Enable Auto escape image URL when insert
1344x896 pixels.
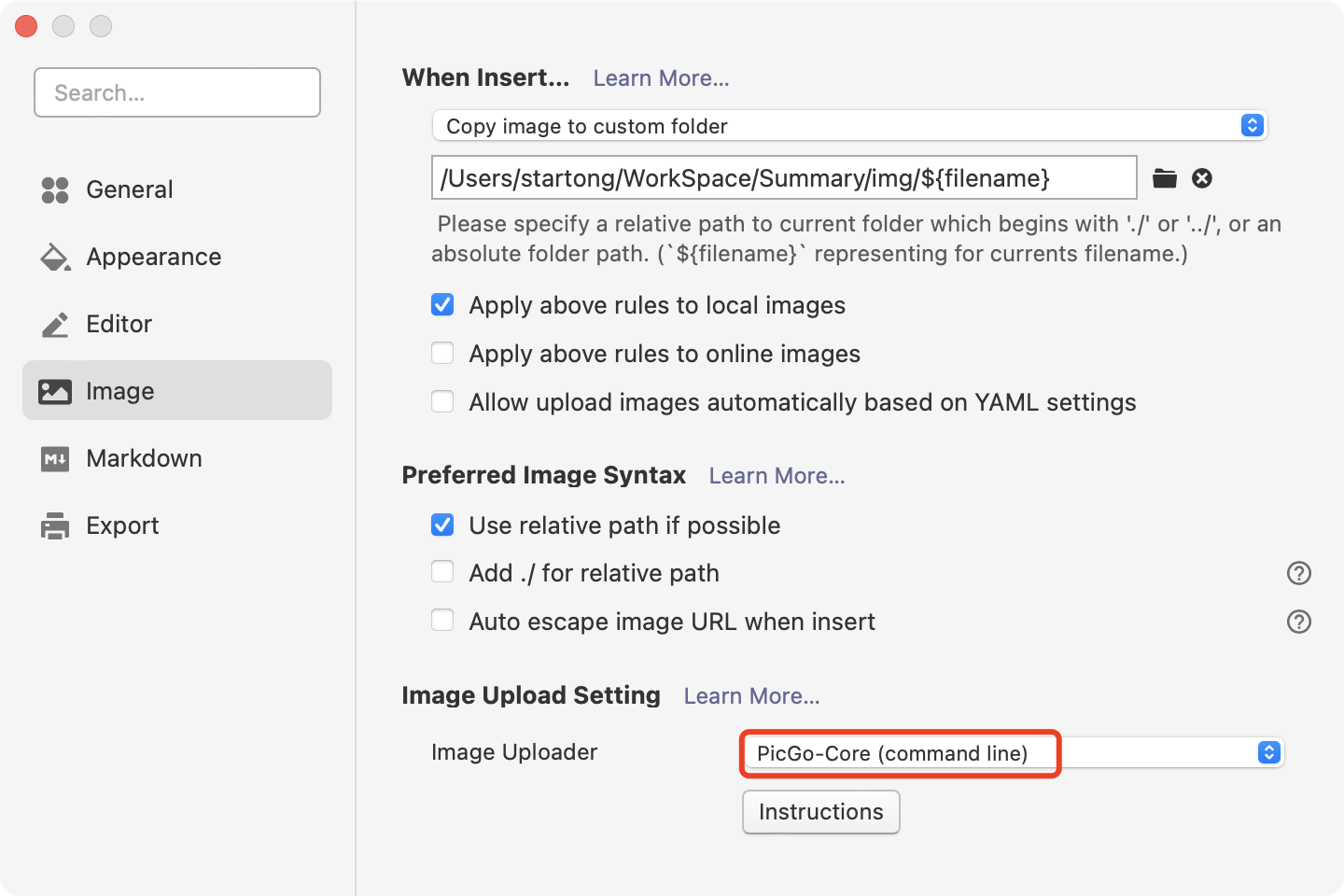[x=442, y=621]
